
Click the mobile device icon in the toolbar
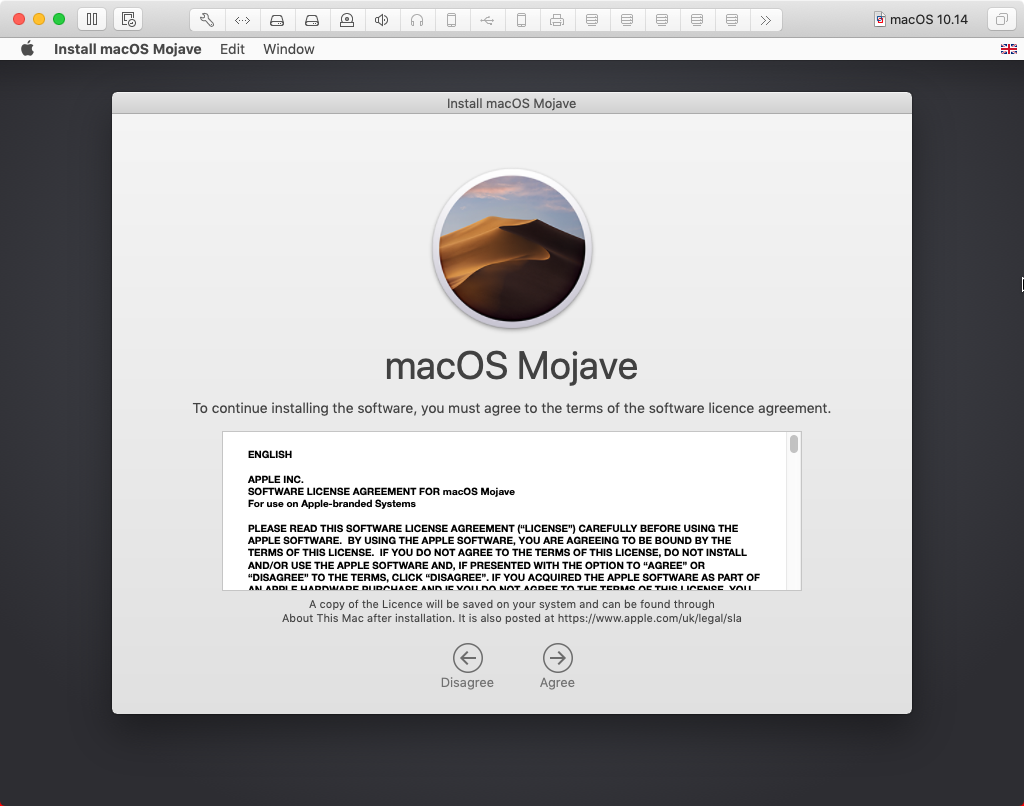pyautogui.click(x=452, y=18)
